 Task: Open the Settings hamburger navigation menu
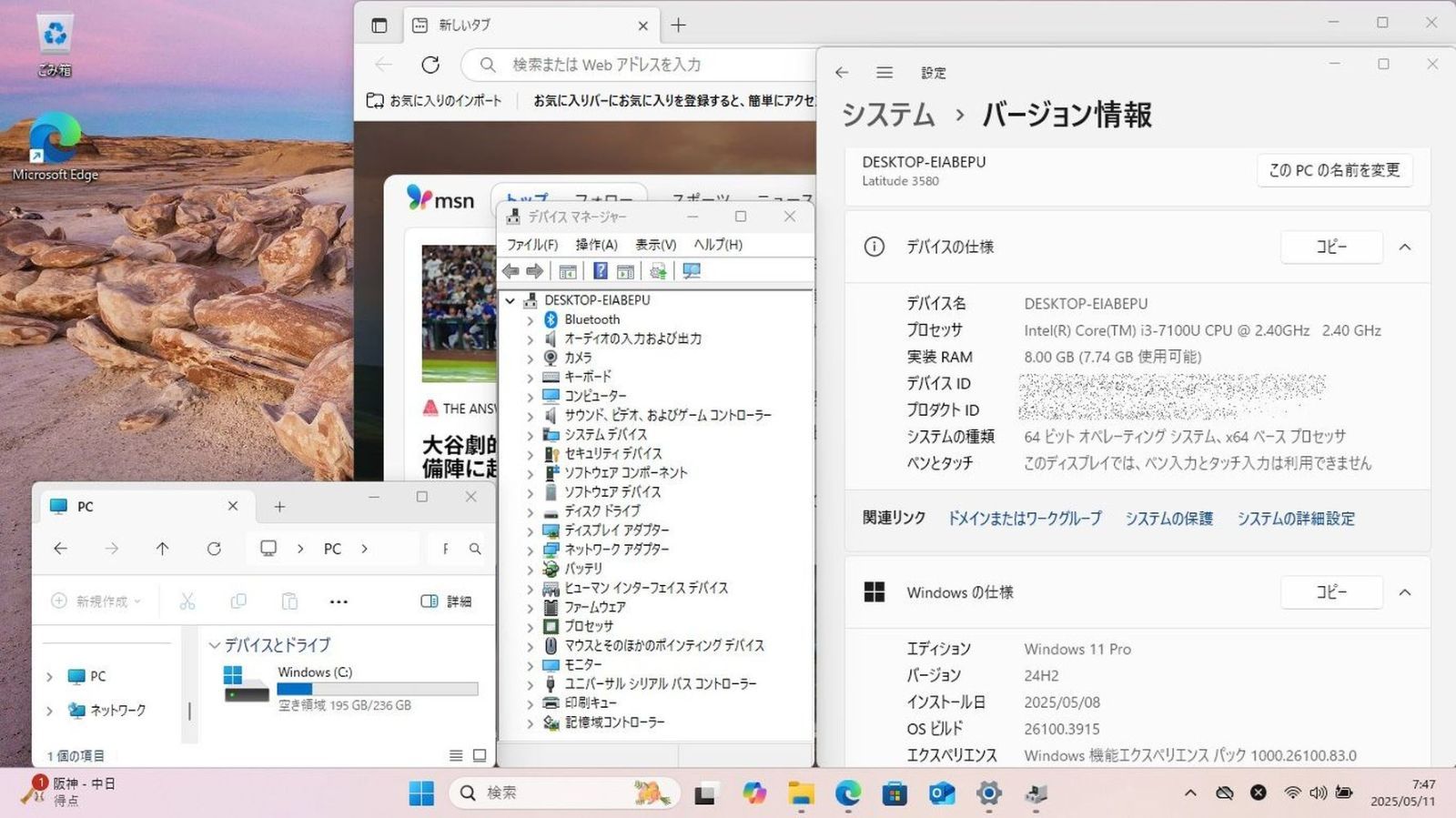[885, 73]
